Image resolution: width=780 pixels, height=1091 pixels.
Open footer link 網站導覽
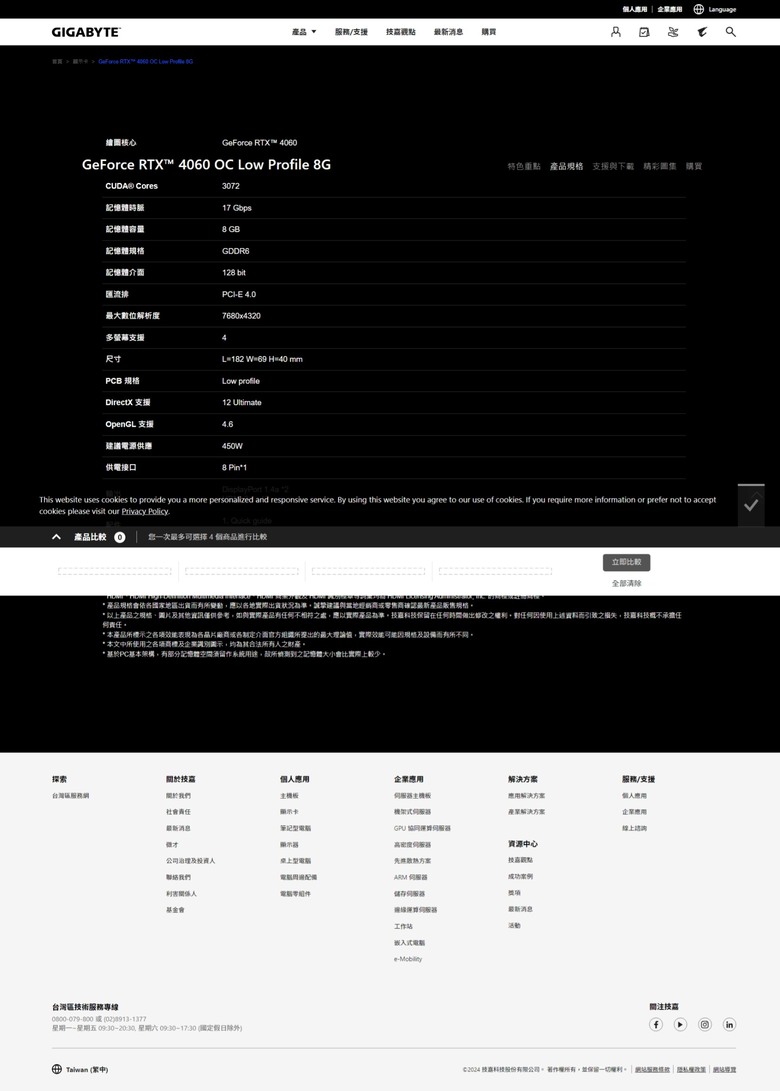tap(724, 1069)
